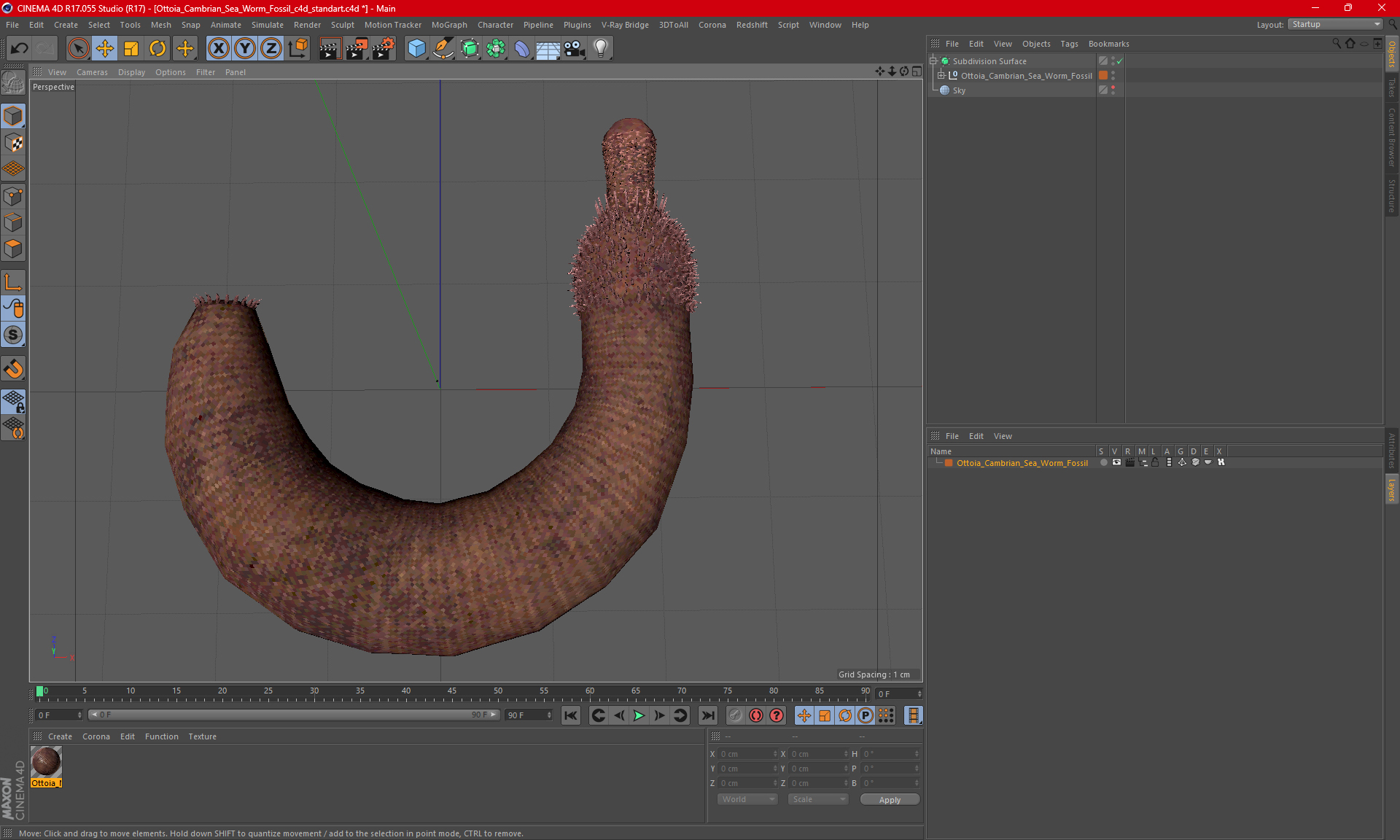The width and height of the screenshot is (1400, 840).
Task: Open the deformer Bend icon
Action: (x=522, y=49)
